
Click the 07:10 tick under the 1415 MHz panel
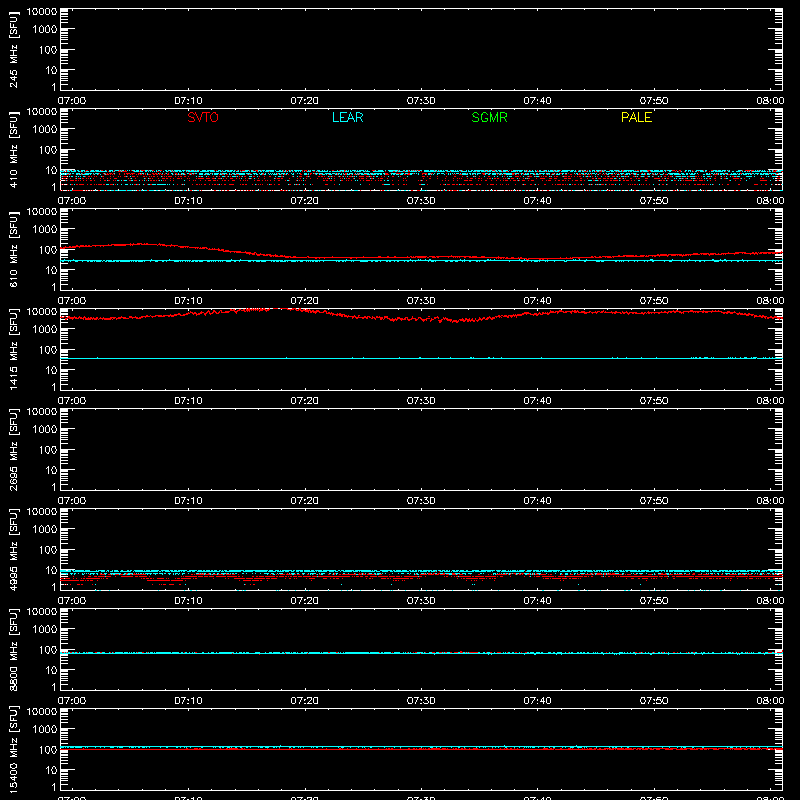[x=188, y=401]
